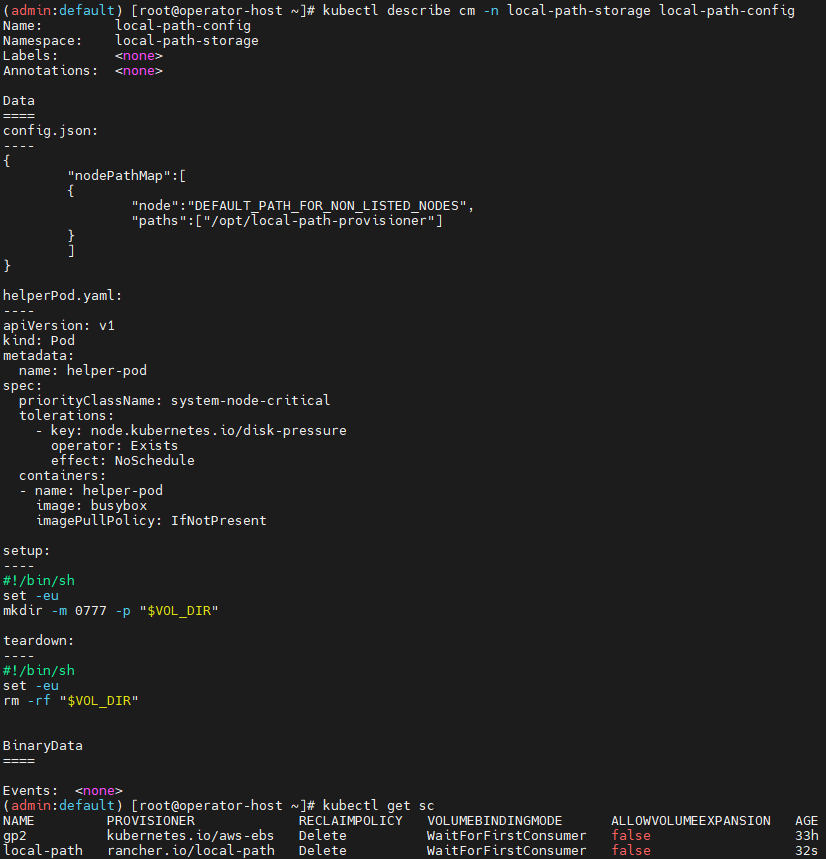Click the #!/bin/sh line under teardown
Viewport: 826px width, 859px height.
[x=38, y=671]
